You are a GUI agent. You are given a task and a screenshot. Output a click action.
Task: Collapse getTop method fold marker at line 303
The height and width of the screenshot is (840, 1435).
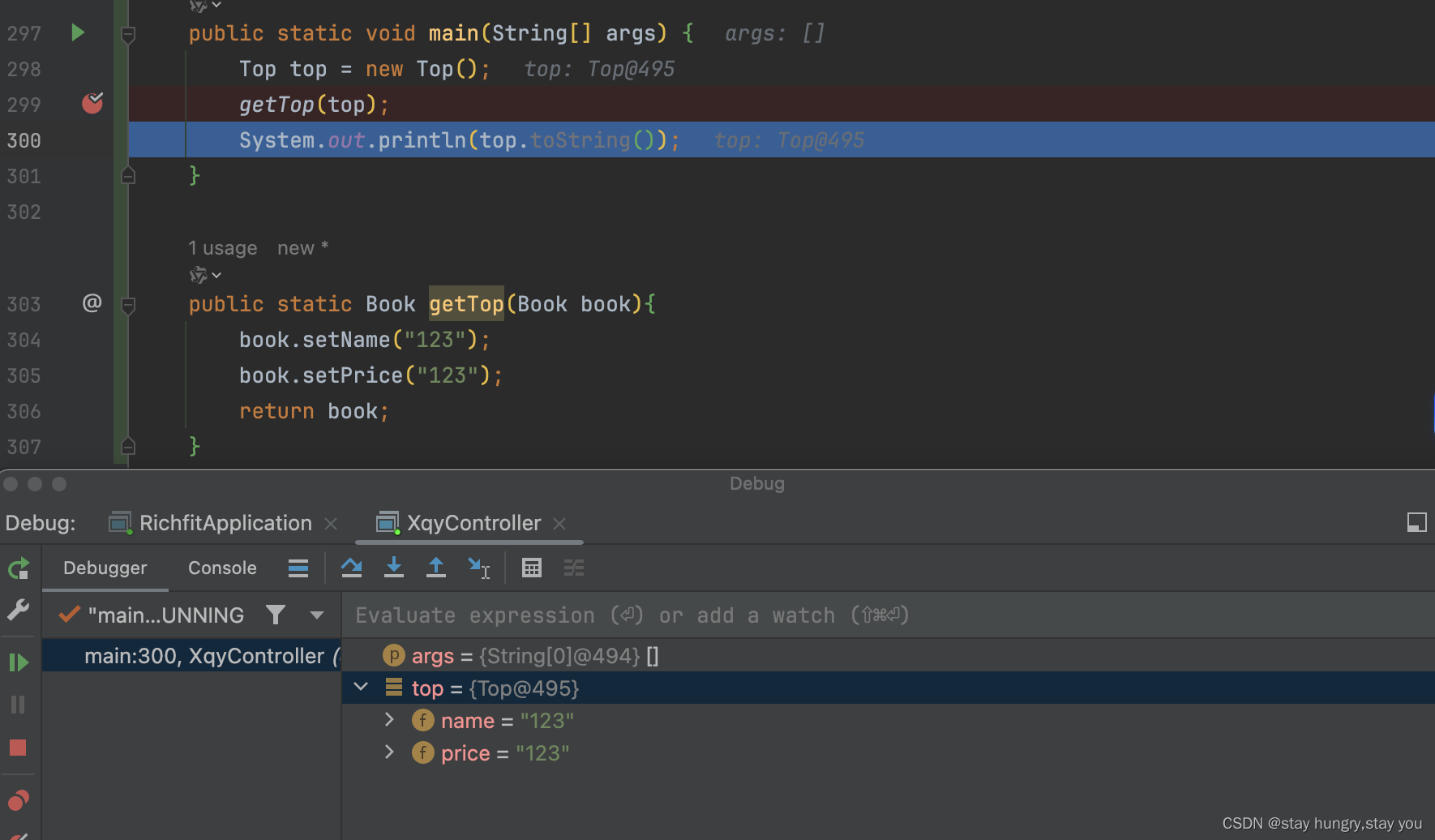tap(128, 305)
